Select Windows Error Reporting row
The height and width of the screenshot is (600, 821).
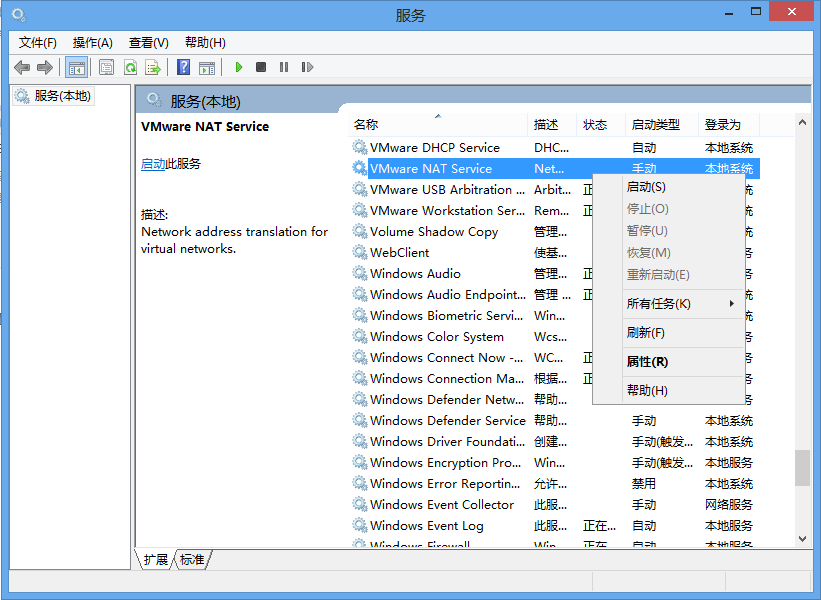(x=554, y=483)
